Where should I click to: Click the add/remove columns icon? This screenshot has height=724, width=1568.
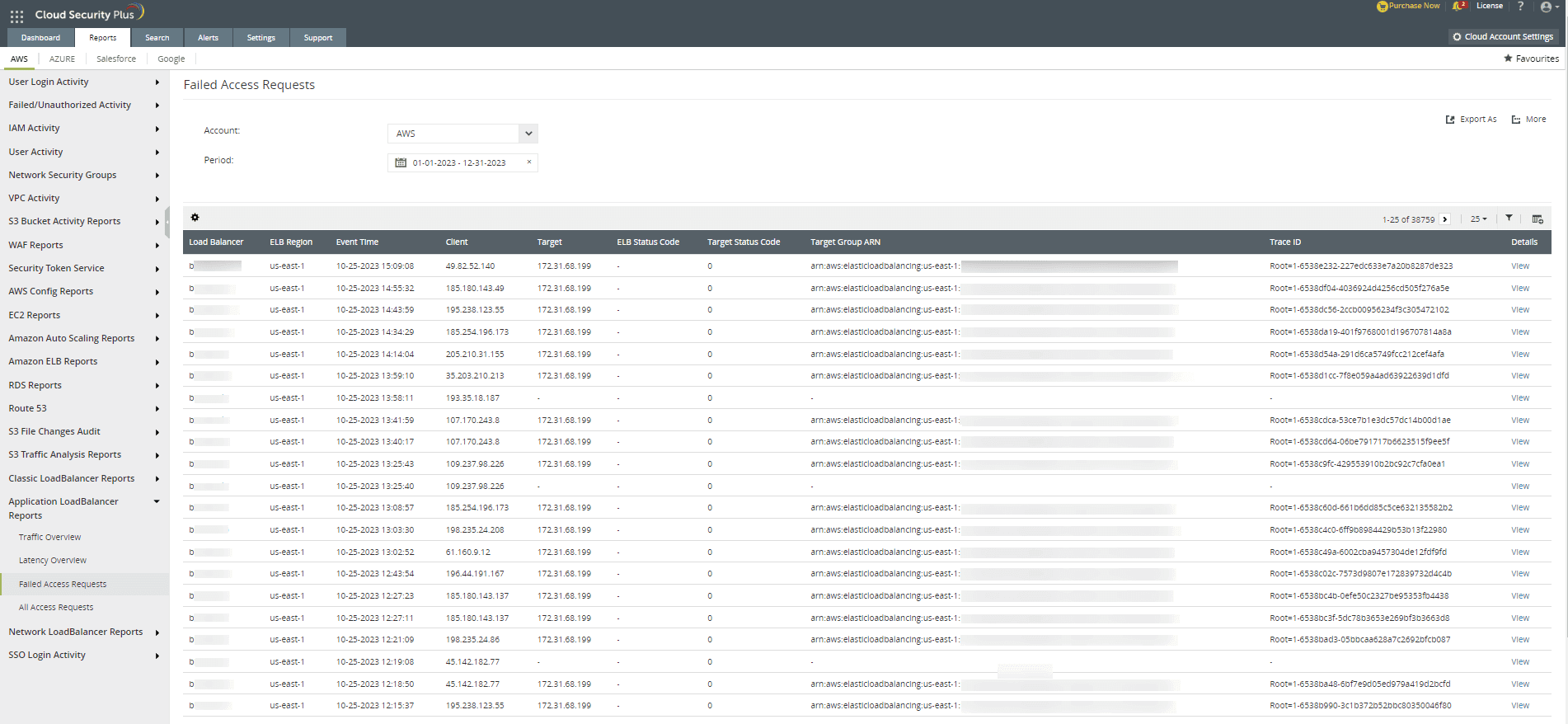coord(1537,219)
